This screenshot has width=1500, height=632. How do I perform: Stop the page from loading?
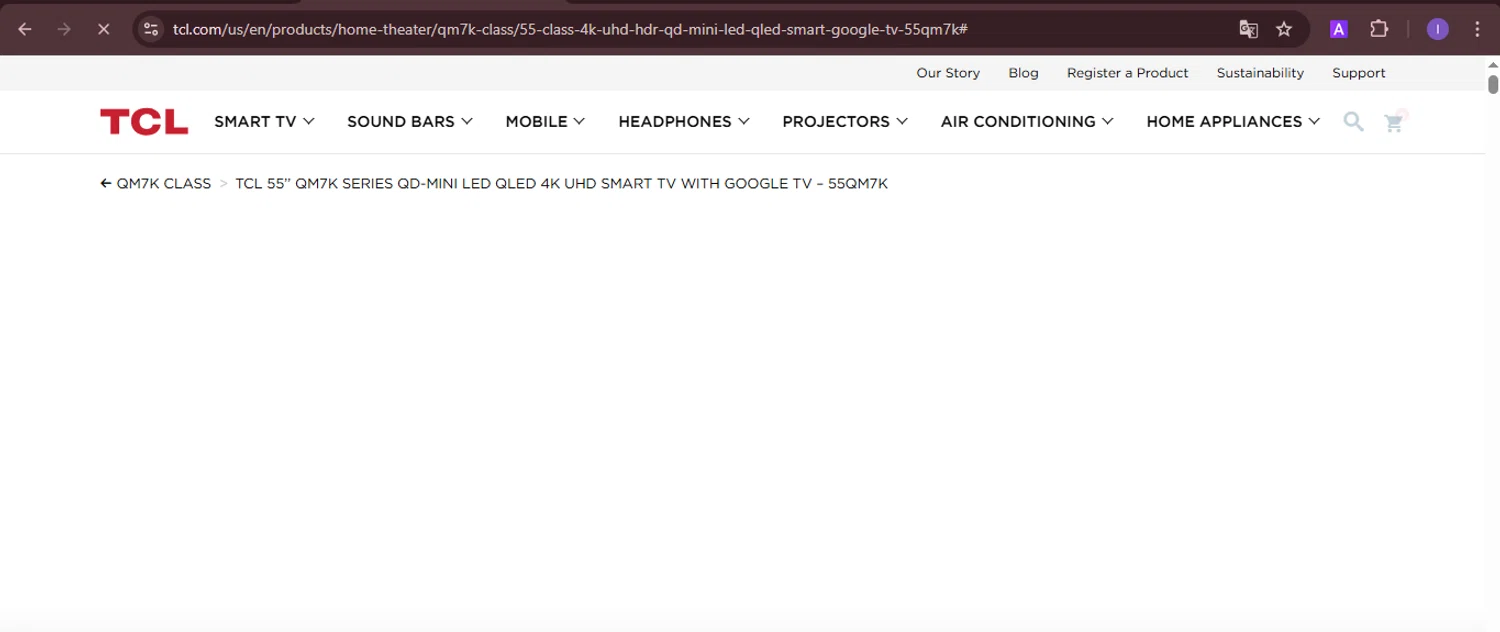103,29
